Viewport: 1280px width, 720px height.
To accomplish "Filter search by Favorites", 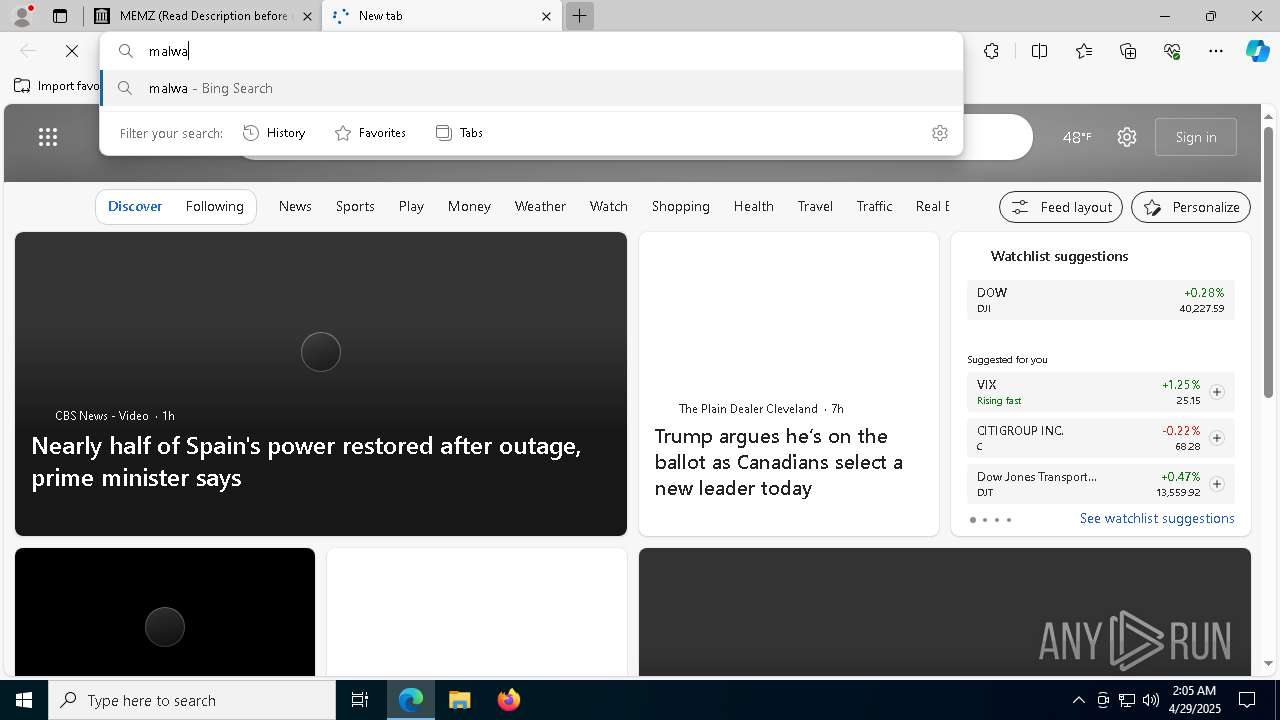I will [370, 133].
